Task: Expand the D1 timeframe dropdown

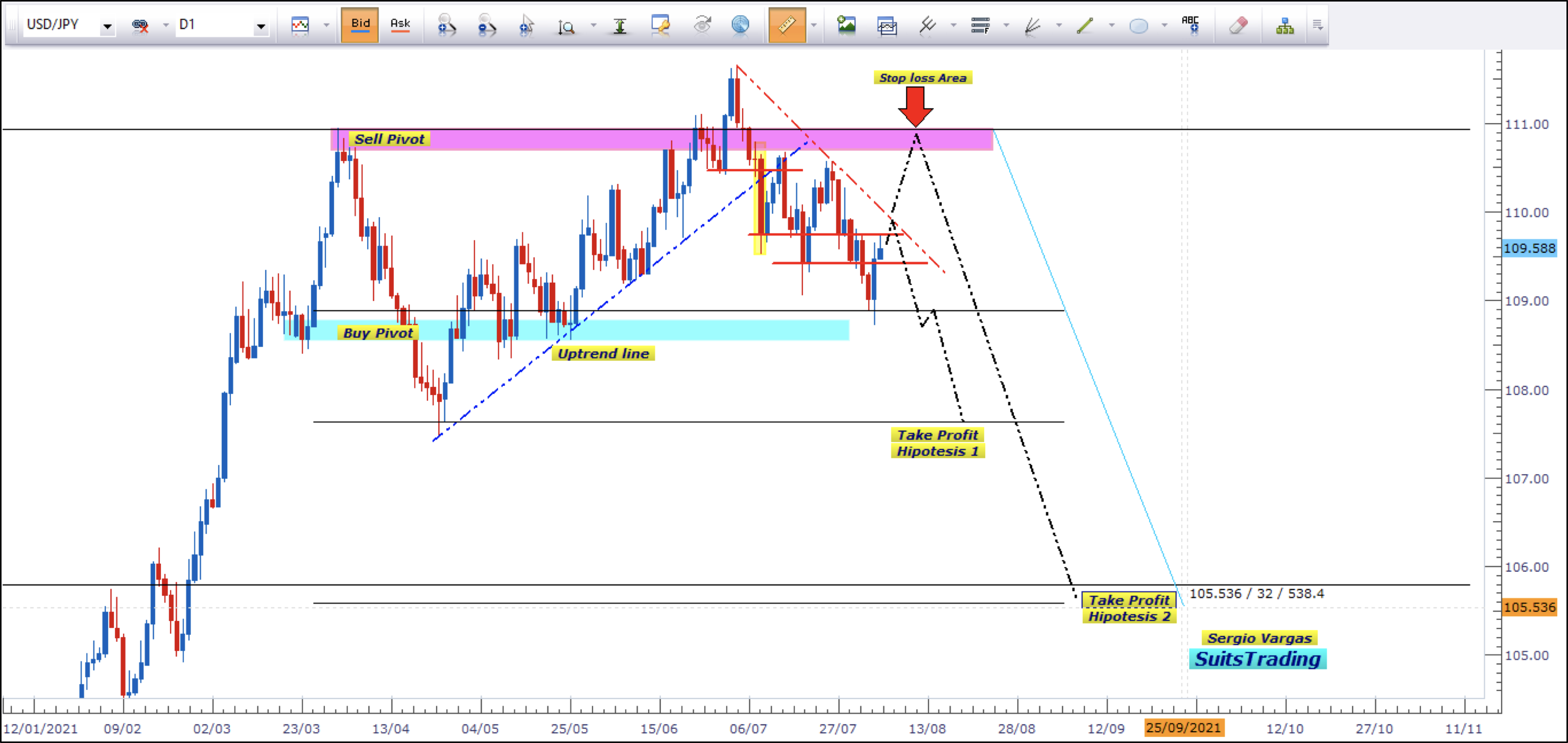Action: point(261,26)
